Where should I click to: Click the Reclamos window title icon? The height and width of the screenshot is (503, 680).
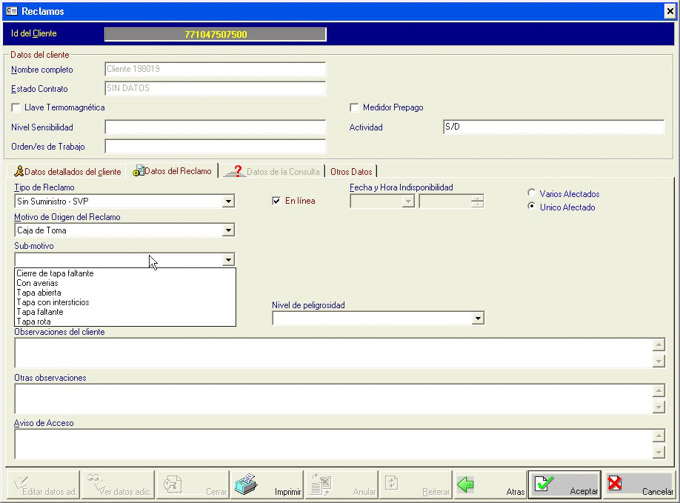point(11,11)
